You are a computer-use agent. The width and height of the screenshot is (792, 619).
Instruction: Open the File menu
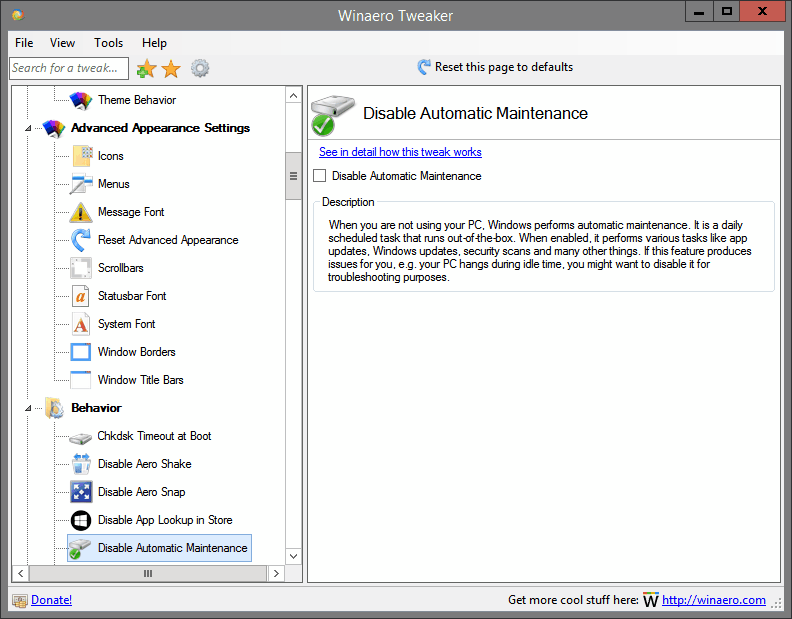point(24,43)
